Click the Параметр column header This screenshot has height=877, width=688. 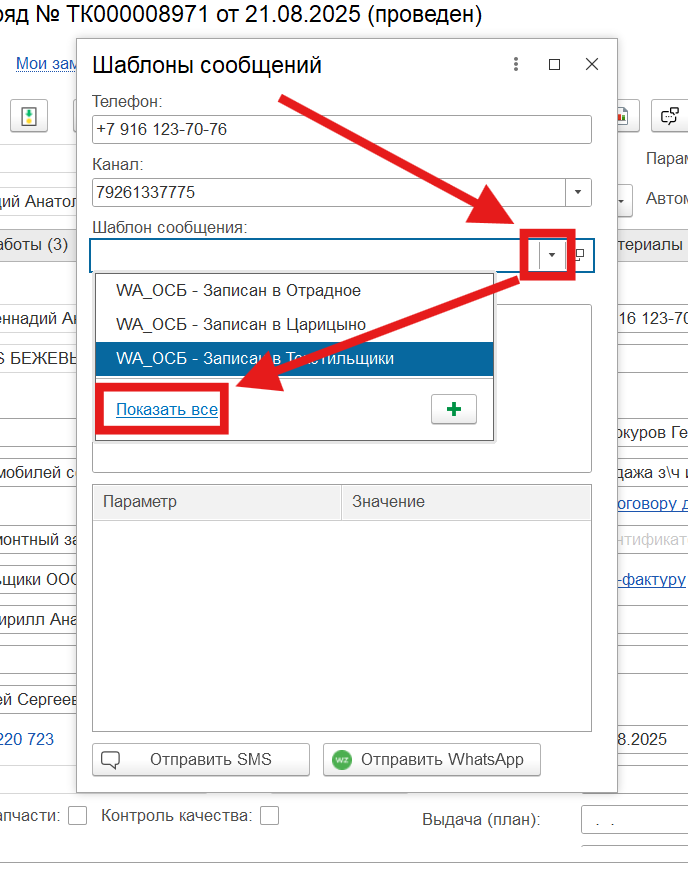coord(216,502)
